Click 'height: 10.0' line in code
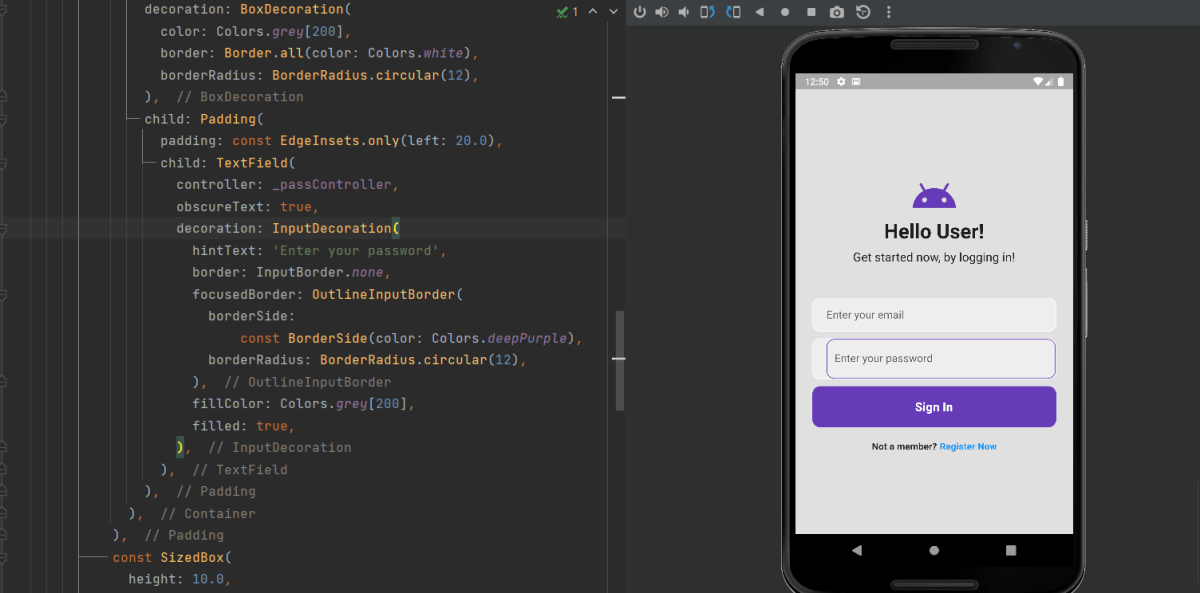The image size is (1200, 593). 180,580
